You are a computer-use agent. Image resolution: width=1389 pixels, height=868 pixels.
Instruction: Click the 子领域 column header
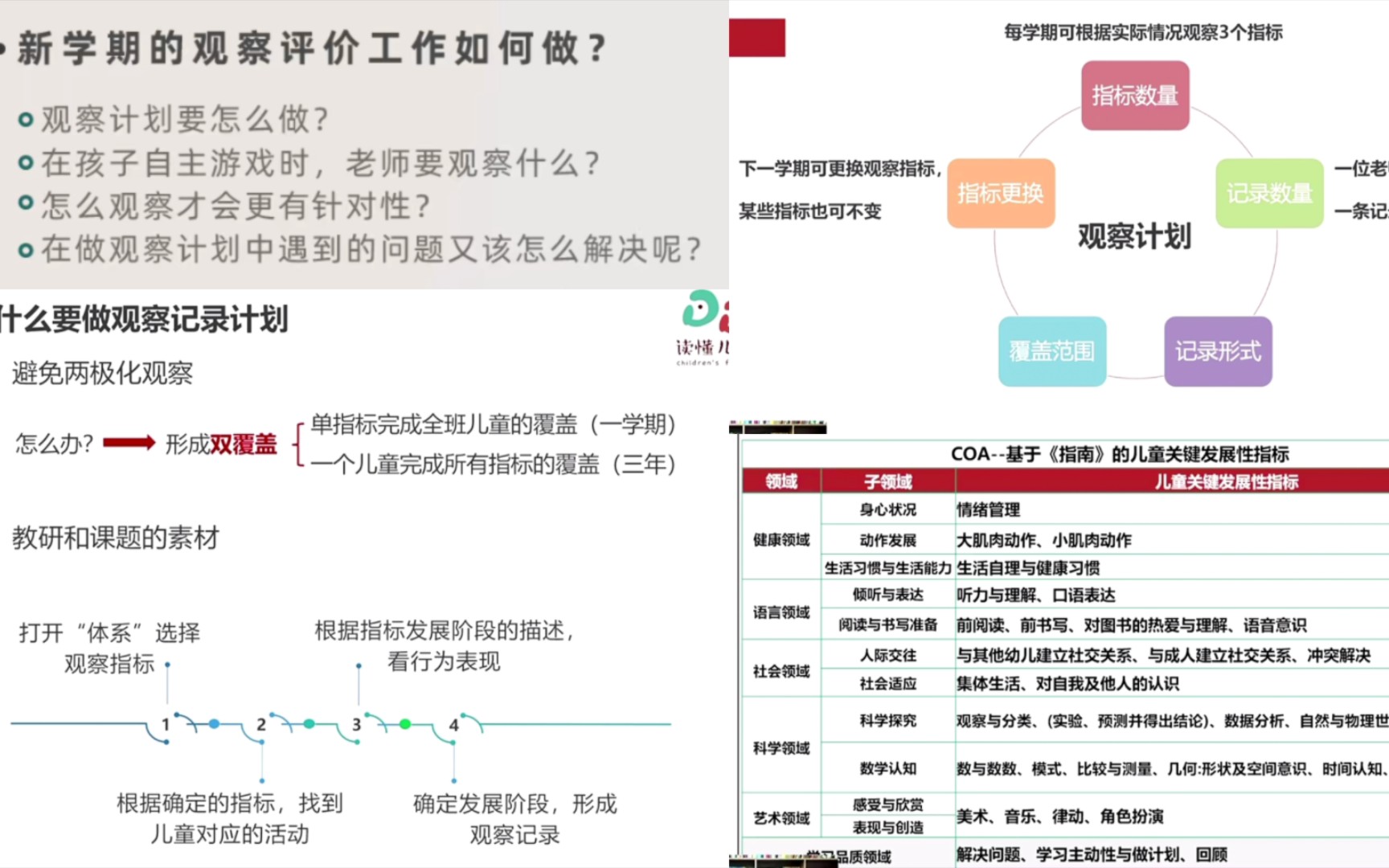[888, 481]
